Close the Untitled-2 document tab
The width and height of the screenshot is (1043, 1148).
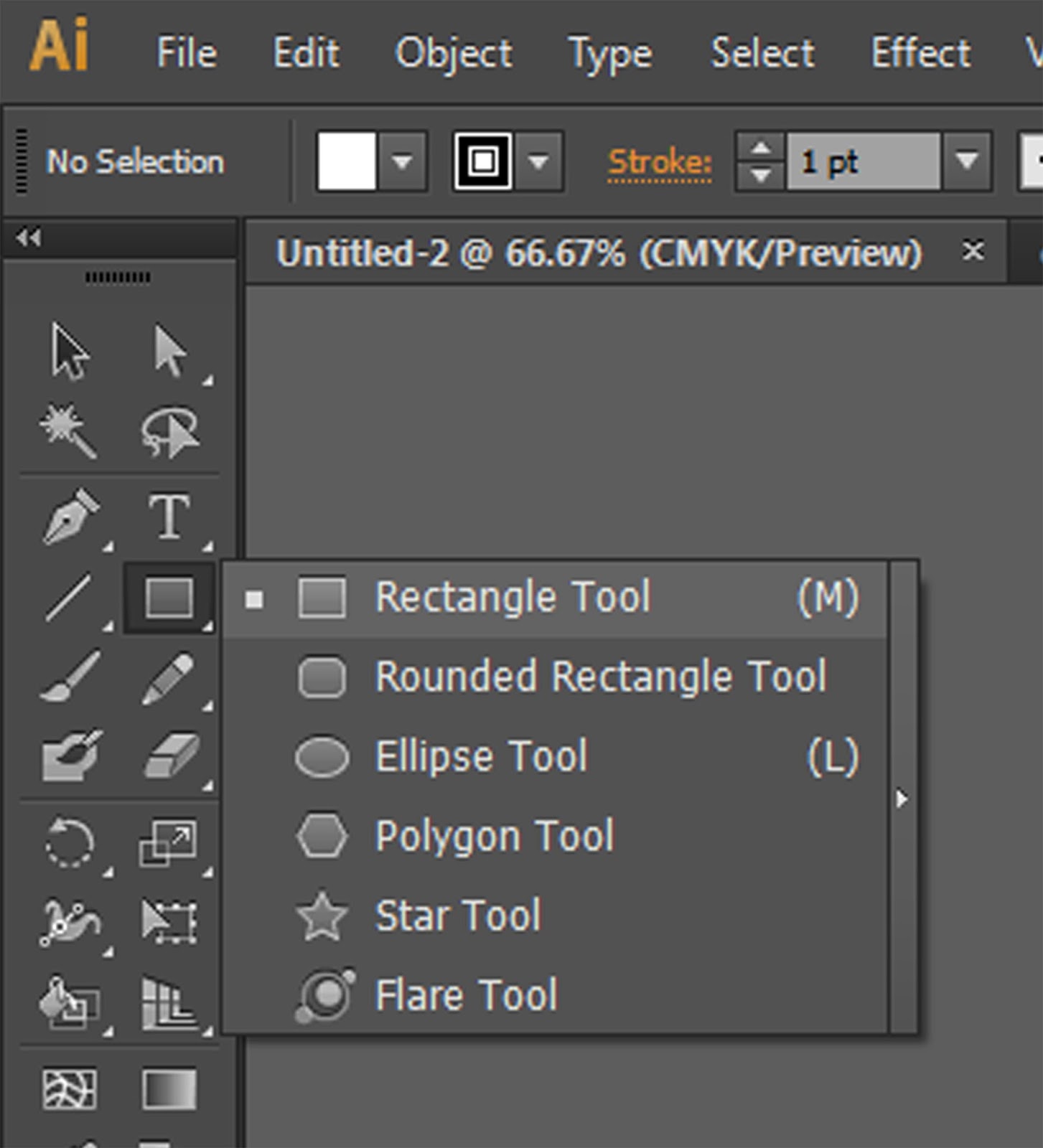(973, 250)
